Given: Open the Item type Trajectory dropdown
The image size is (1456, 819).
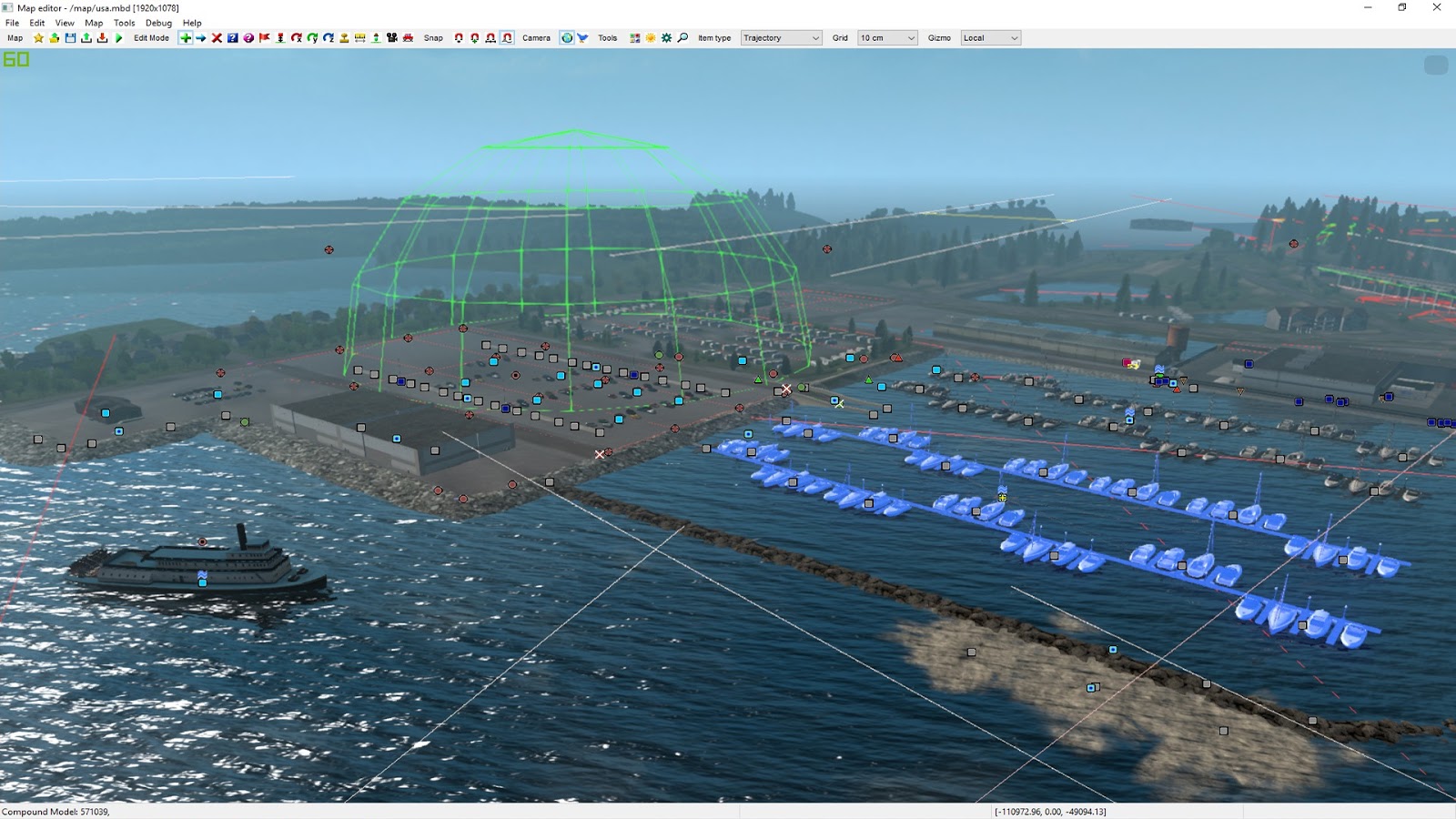Looking at the screenshot, I should pyautogui.click(x=781, y=38).
